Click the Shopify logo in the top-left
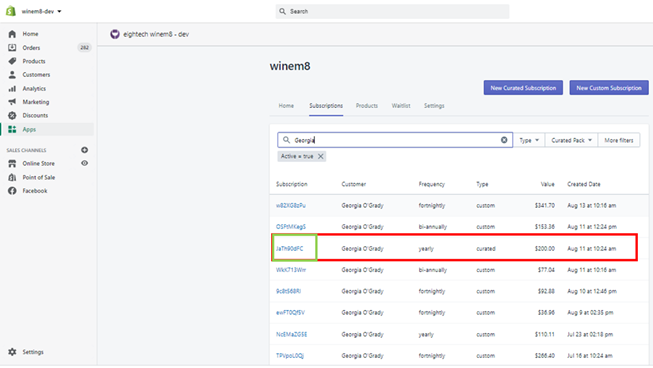Image resolution: width=653 pixels, height=368 pixels. click(11, 11)
